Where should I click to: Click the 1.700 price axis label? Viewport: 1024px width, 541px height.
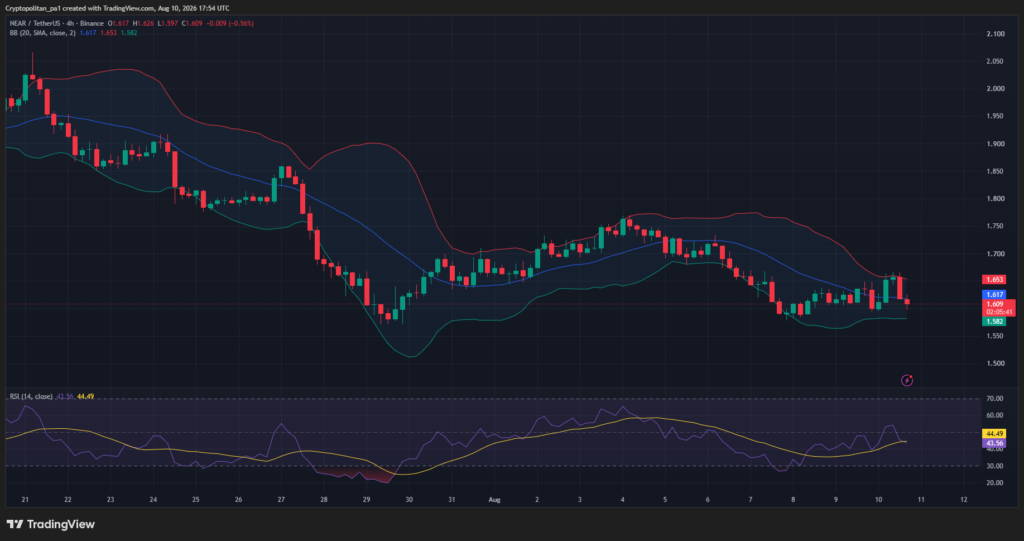[995, 254]
